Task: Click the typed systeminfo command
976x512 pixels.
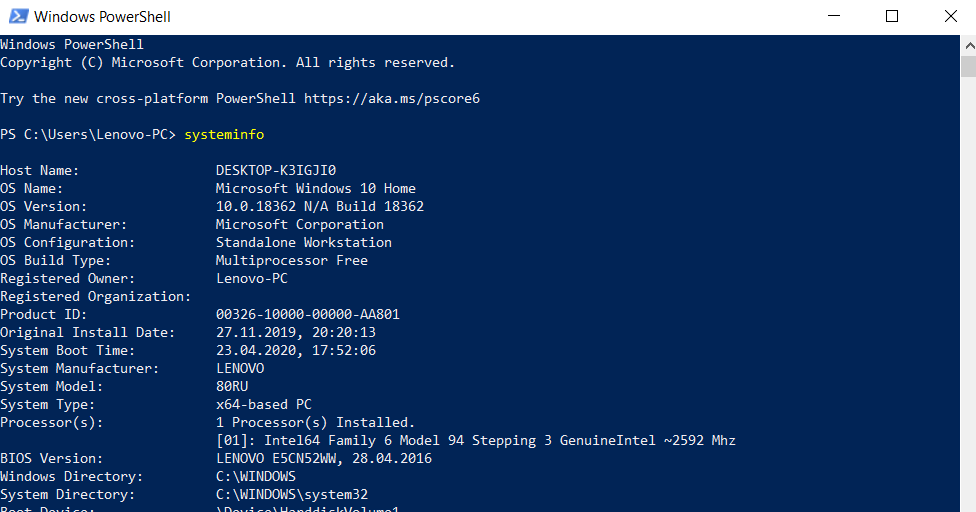Action: click(x=224, y=134)
